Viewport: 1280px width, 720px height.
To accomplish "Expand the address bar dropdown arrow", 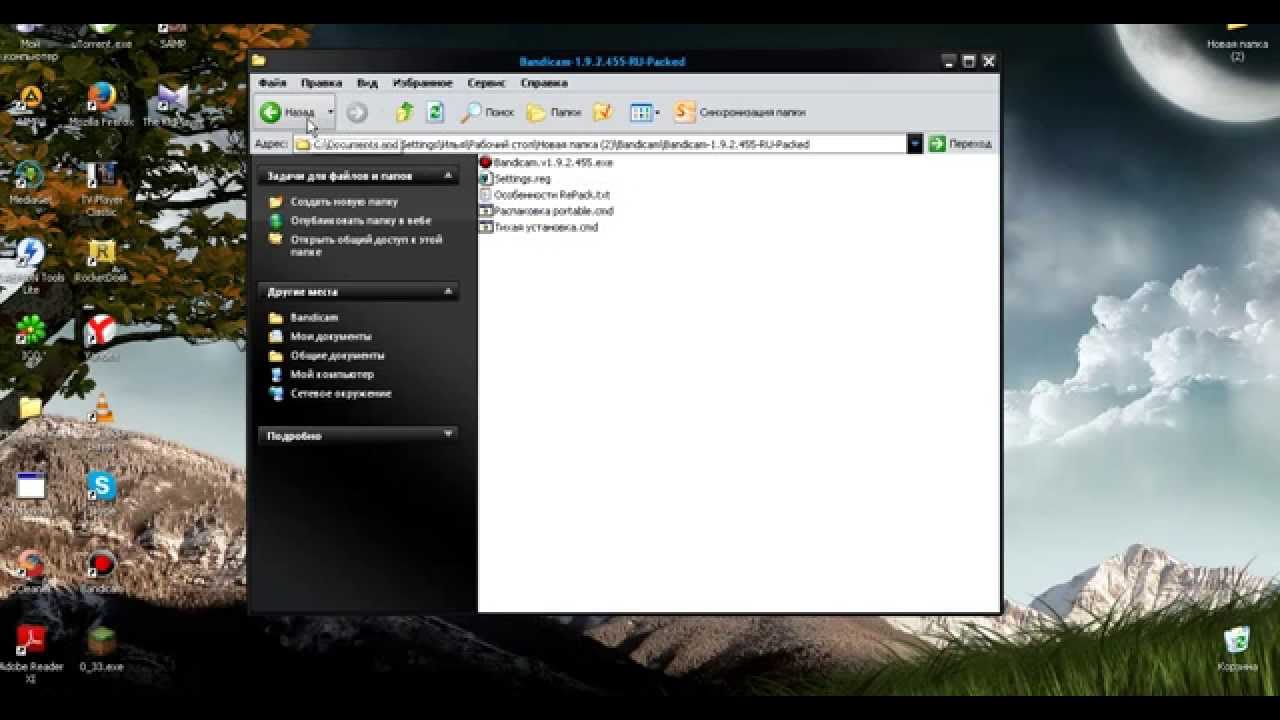I will pyautogui.click(x=914, y=144).
